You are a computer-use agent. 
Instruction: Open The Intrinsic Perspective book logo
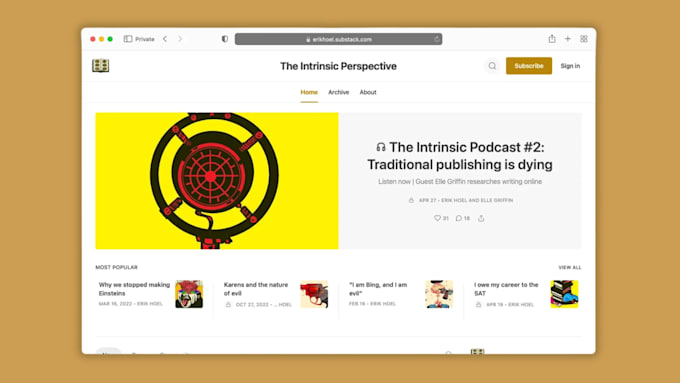point(101,65)
